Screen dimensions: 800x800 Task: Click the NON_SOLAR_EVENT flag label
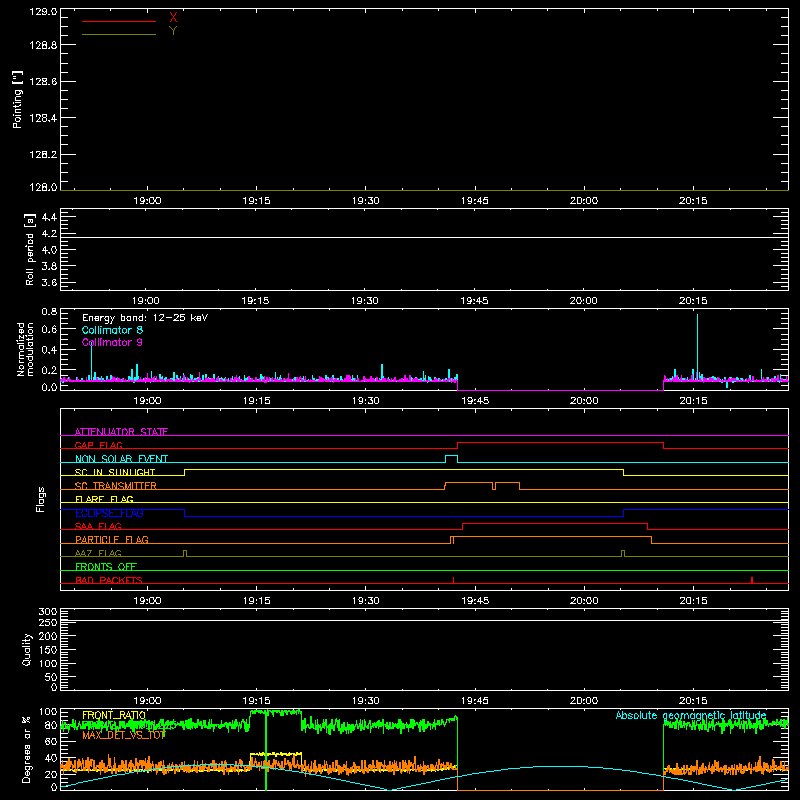[121, 459]
